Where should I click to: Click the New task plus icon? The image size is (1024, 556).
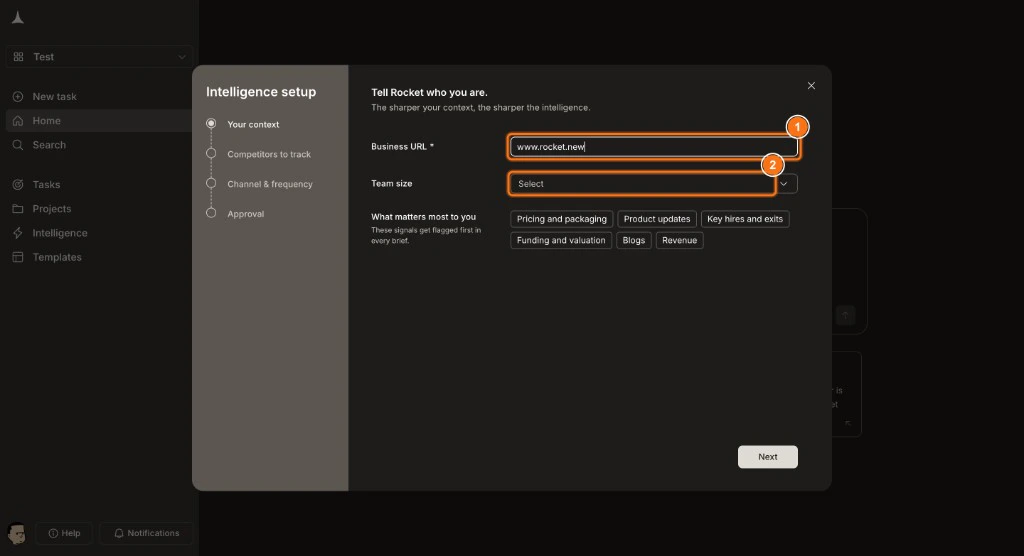click(x=18, y=97)
